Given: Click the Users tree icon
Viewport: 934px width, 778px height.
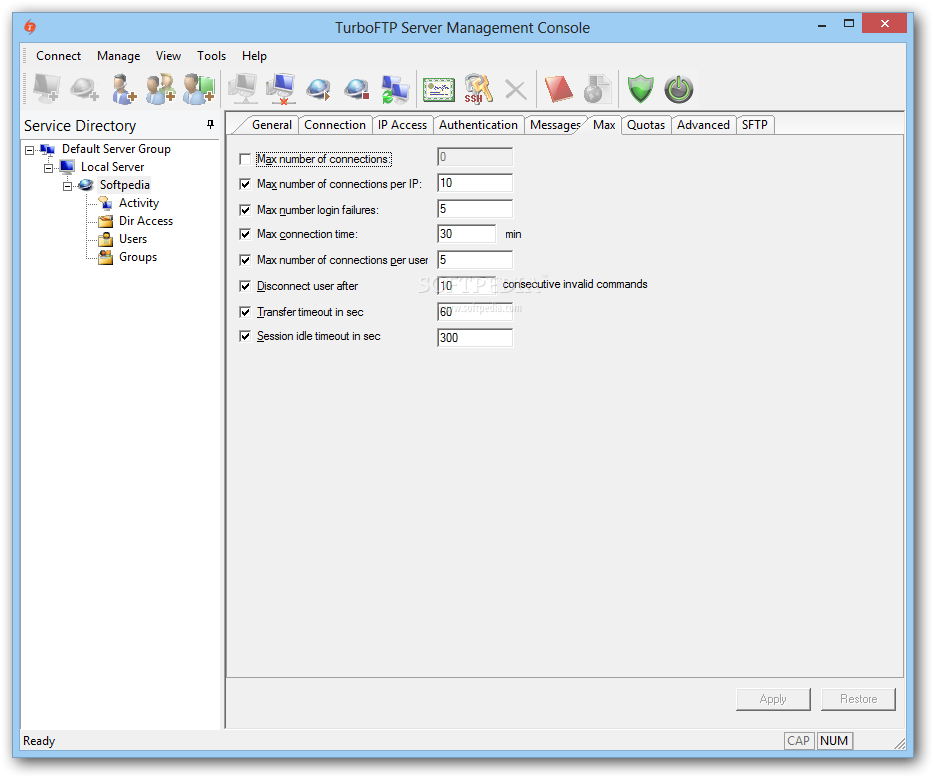Looking at the screenshot, I should point(106,239).
